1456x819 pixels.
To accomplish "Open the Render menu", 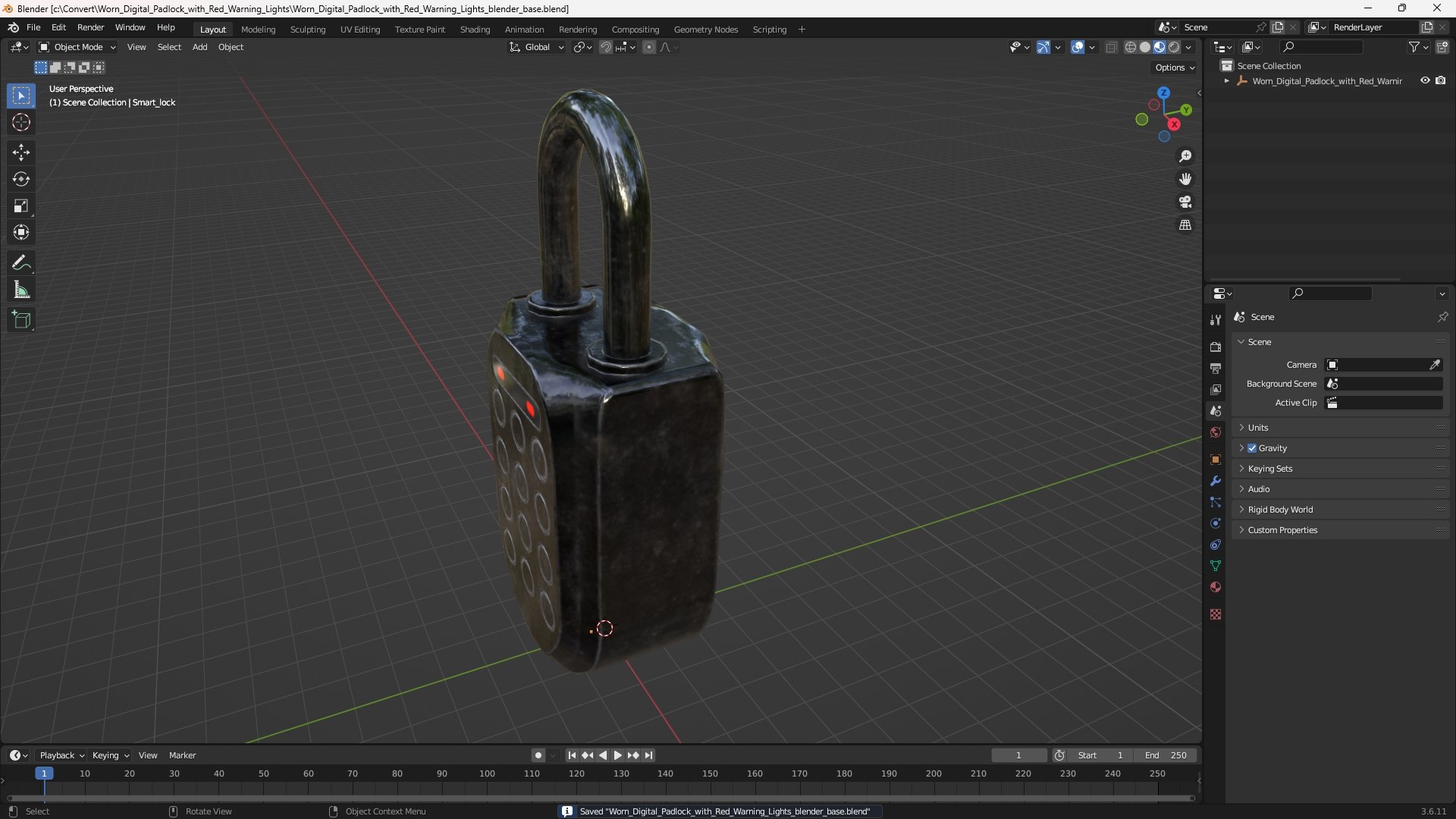I will [x=90, y=27].
